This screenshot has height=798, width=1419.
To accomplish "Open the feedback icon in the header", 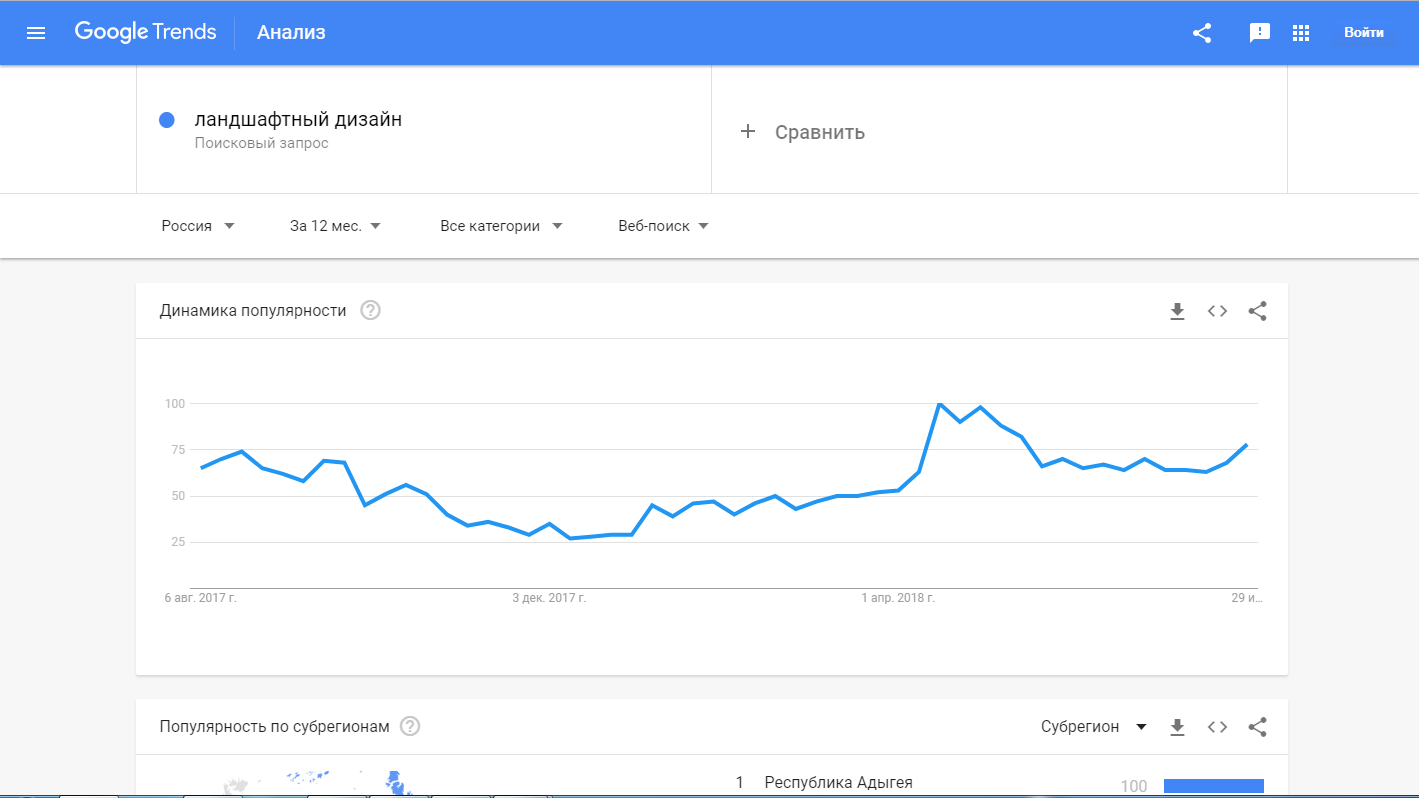I will point(1260,33).
